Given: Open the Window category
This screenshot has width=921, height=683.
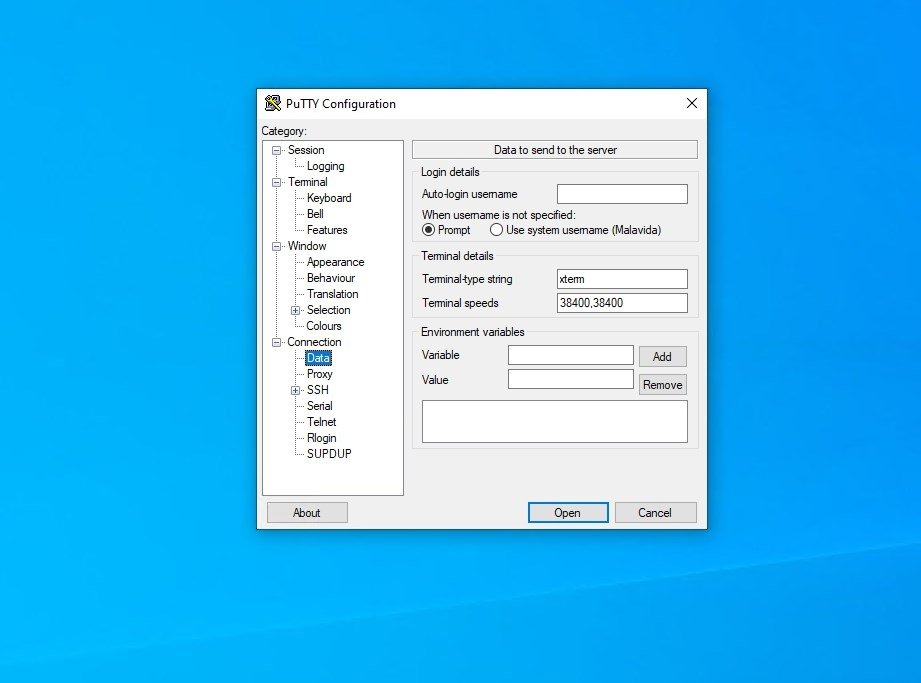Looking at the screenshot, I should pyautogui.click(x=307, y=246).
